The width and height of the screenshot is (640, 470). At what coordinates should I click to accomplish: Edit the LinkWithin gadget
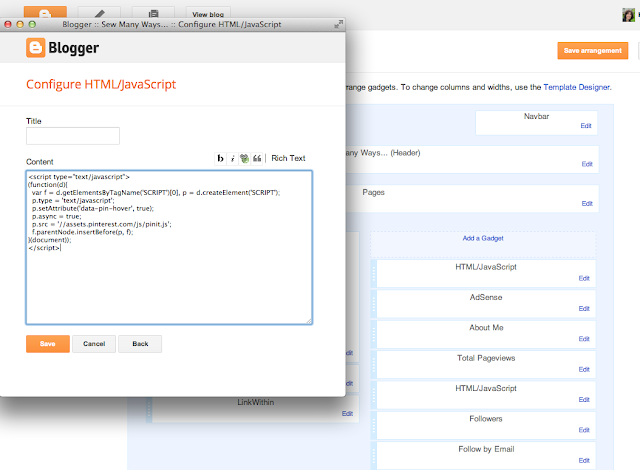pyautogui.click(x=347, y=414)
